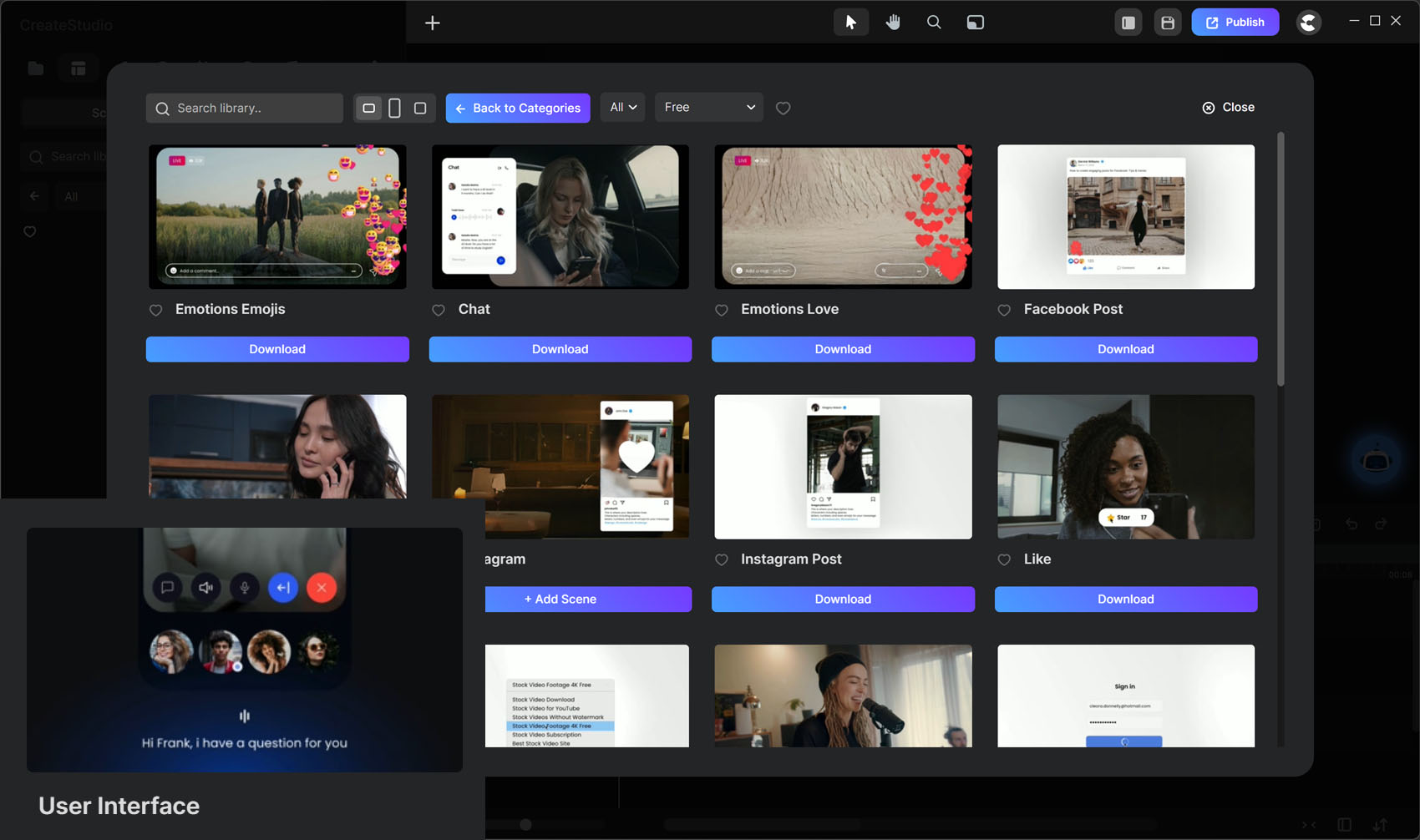Select the landscape orientation filter
This screenshot has height=840, width=1420.
[368, 108]
